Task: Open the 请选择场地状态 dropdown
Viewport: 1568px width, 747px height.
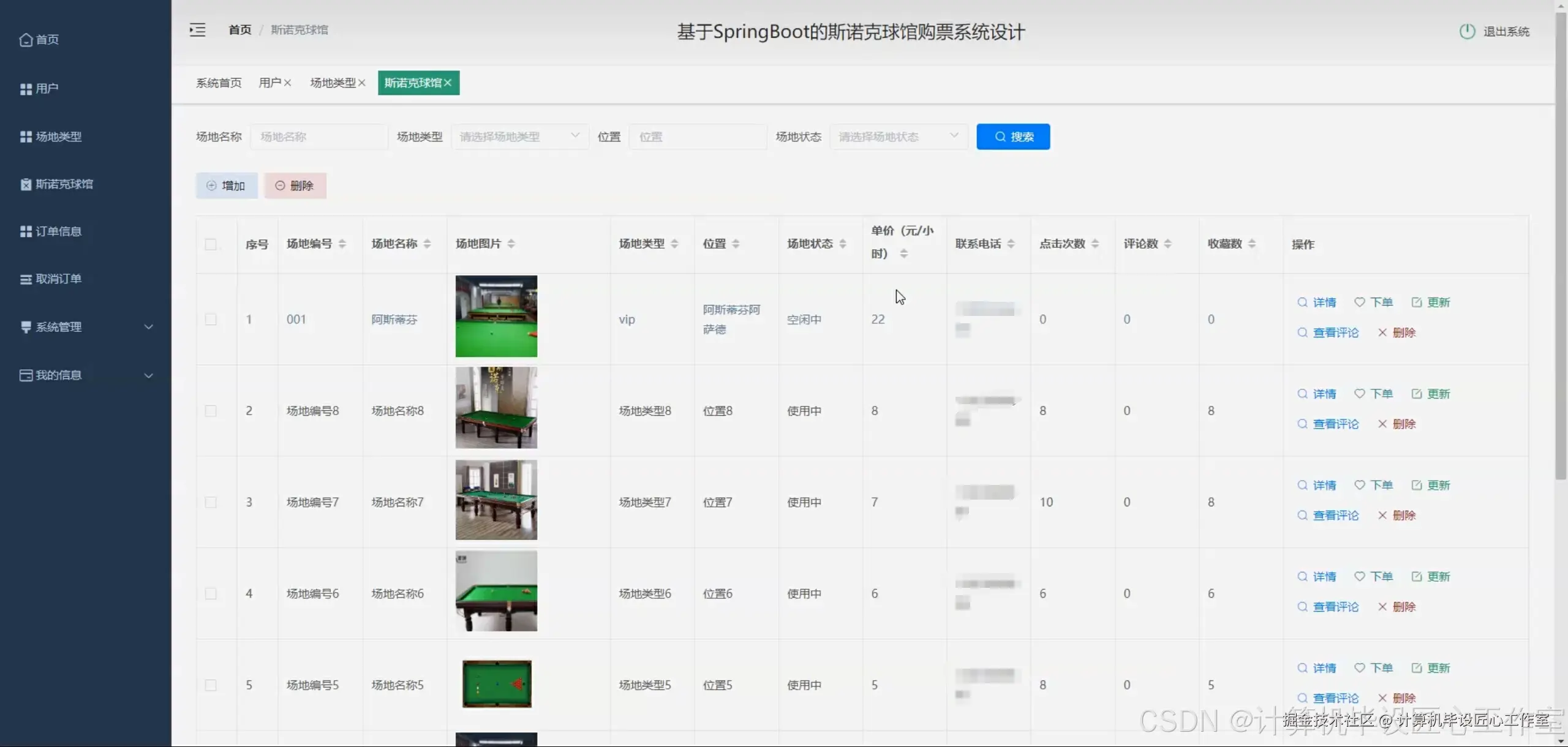Action: tap(897, 136)
